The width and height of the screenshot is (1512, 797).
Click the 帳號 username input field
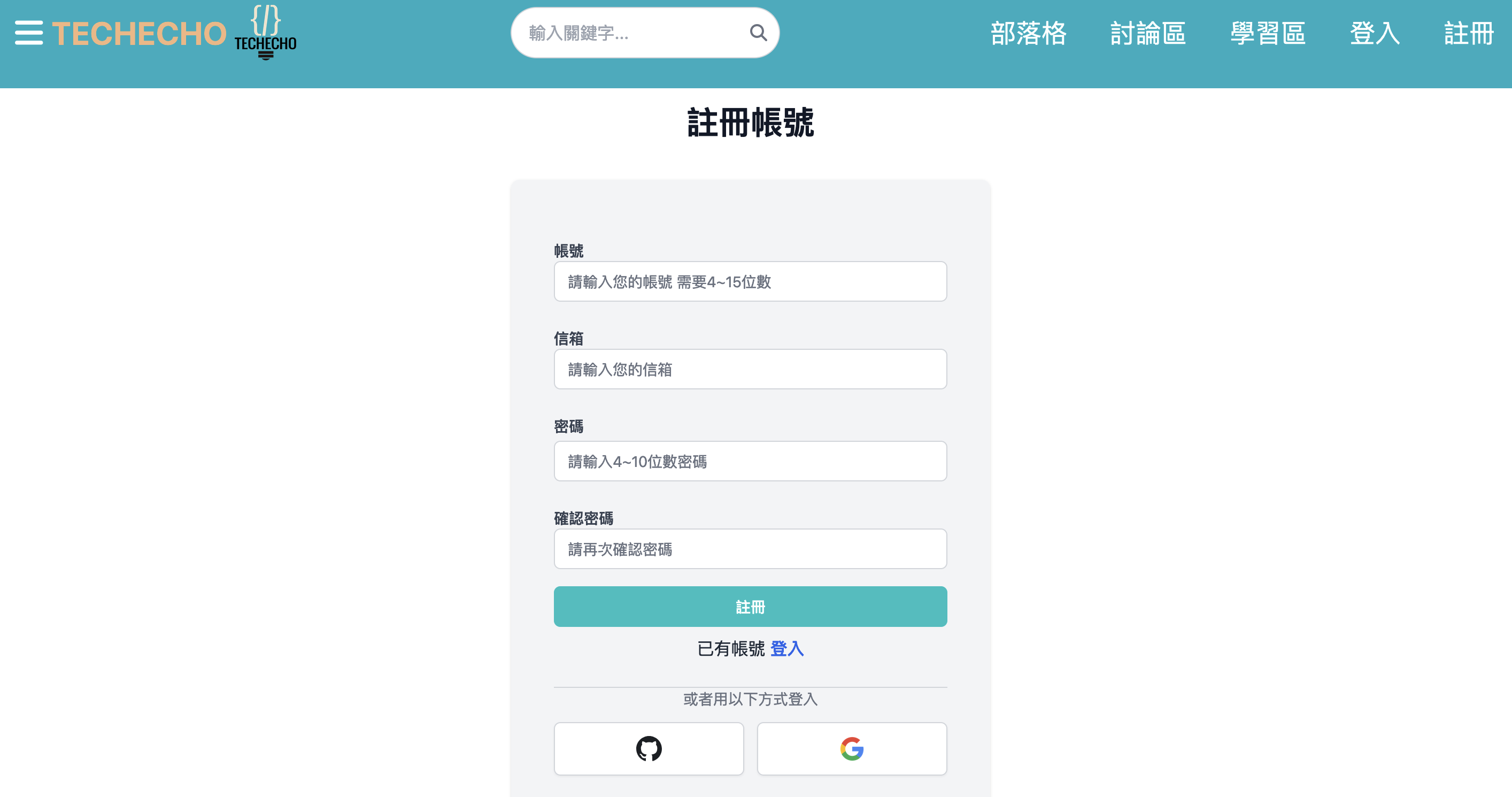tap(750, 281)
